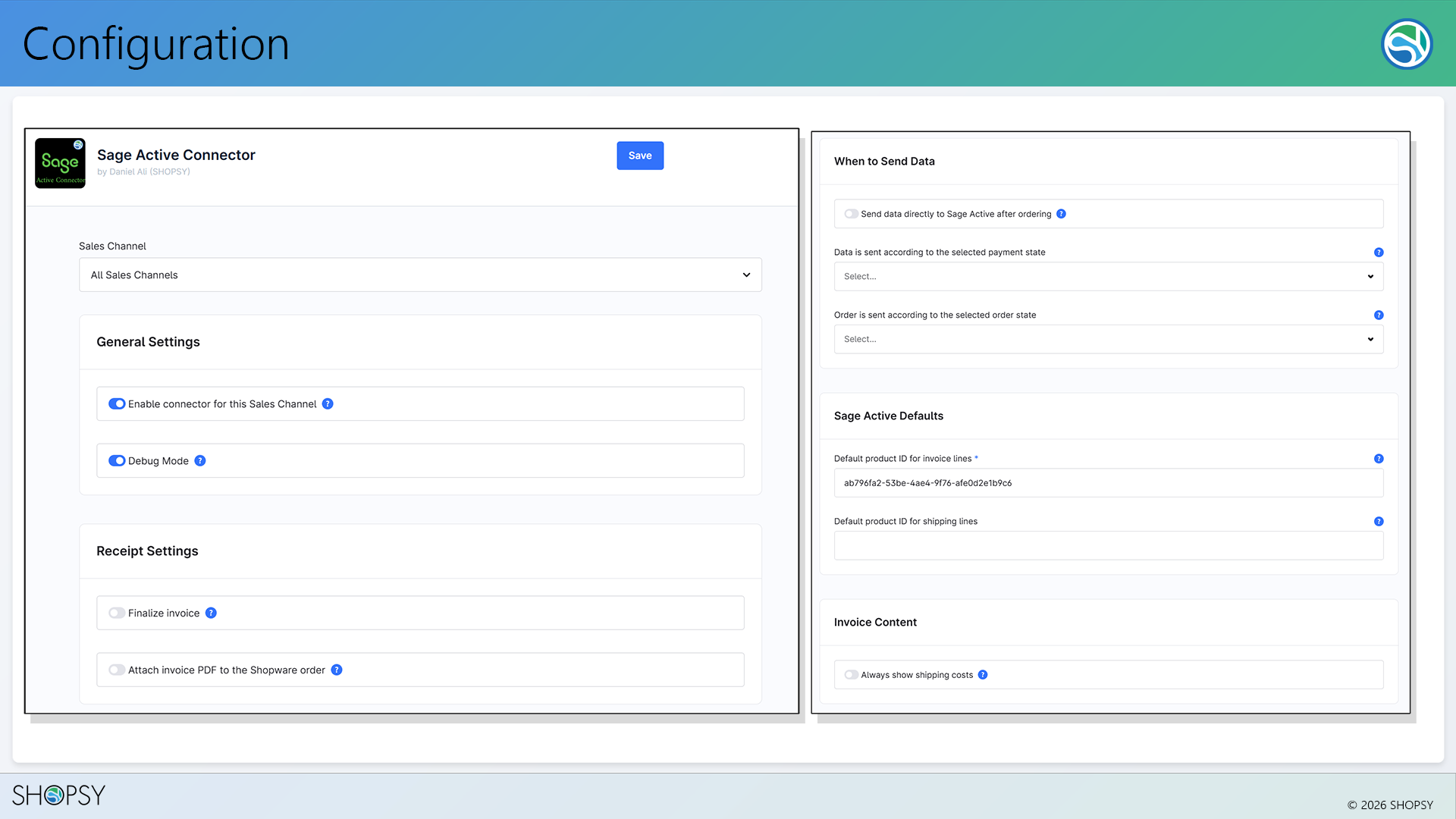Click the Receipt Settings heading
The width and height of the screenshot is (1456, 819).
click(147, 551)
